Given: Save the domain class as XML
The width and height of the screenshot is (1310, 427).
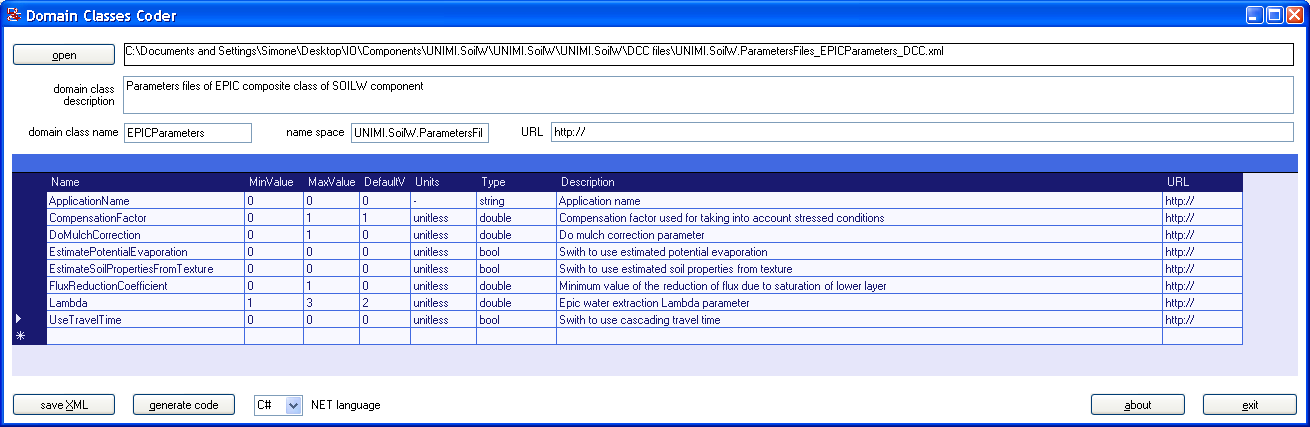Looking at the screenshot, I should (x=64, y=405).
